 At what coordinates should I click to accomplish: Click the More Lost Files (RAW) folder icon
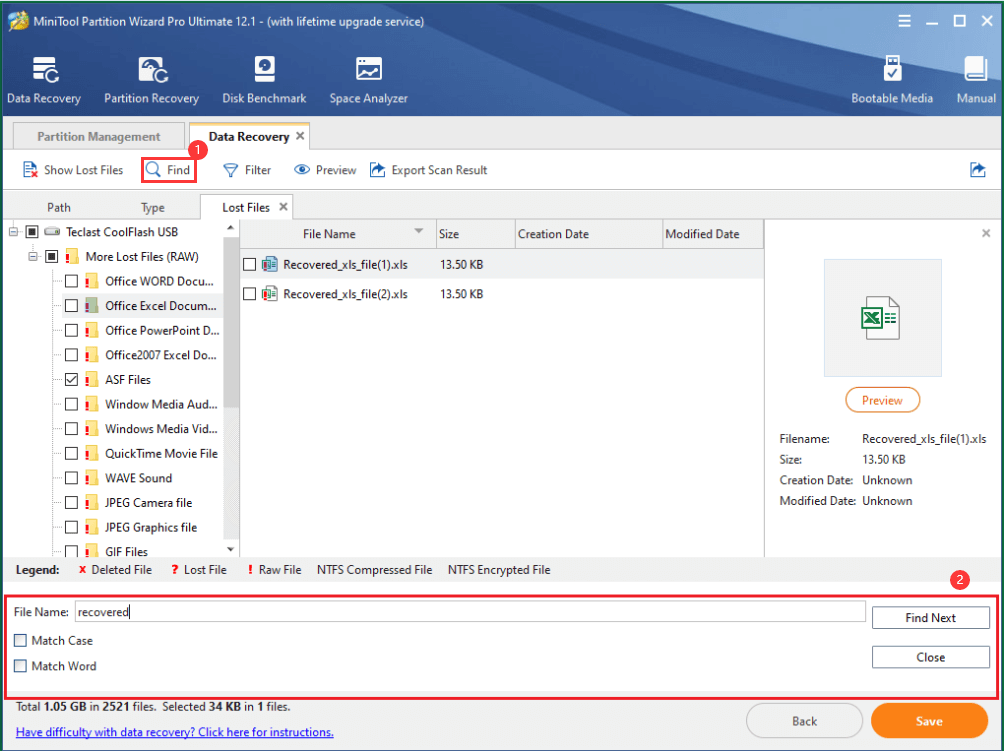point(72,256)
